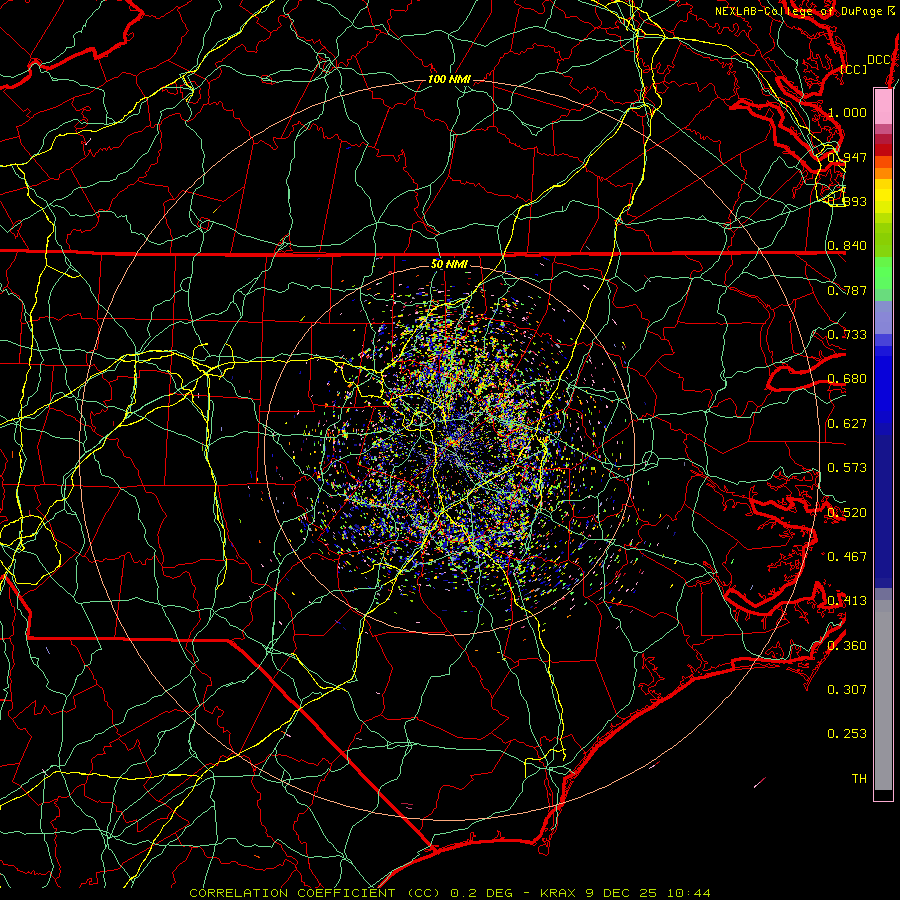Image resolution: width=900 pixels, height=900 pixels.
Task: Click the TH threshold label
Action: tap(859, 779)
